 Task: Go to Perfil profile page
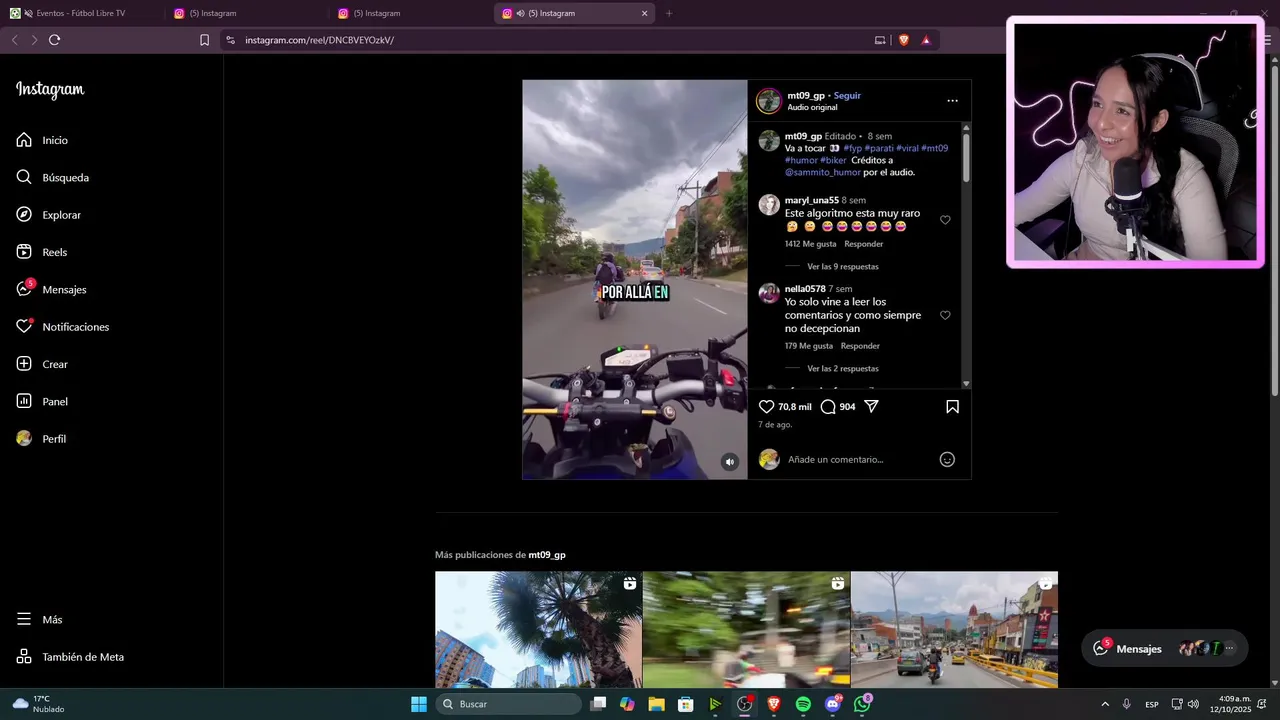tap(41, 439)
